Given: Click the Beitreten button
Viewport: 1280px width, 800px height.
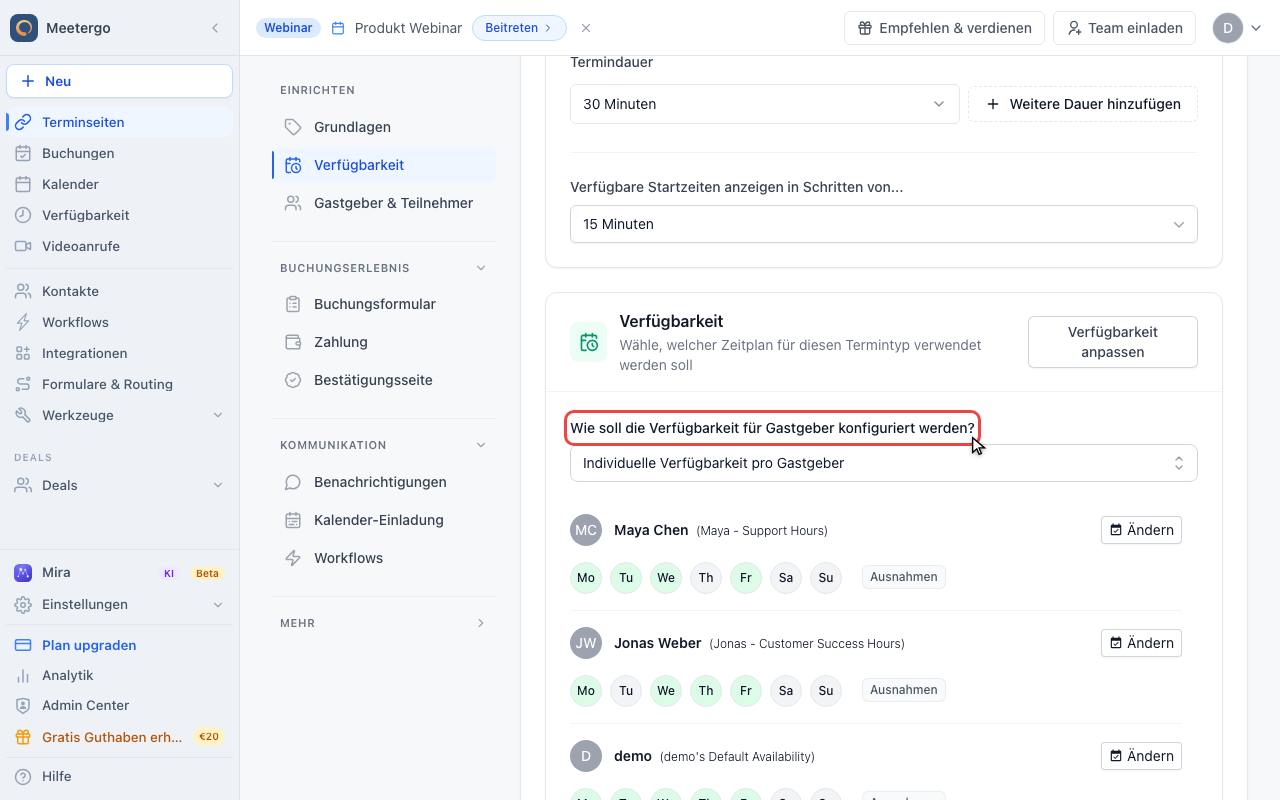Looking at the screenshot, I should (519, 28).
